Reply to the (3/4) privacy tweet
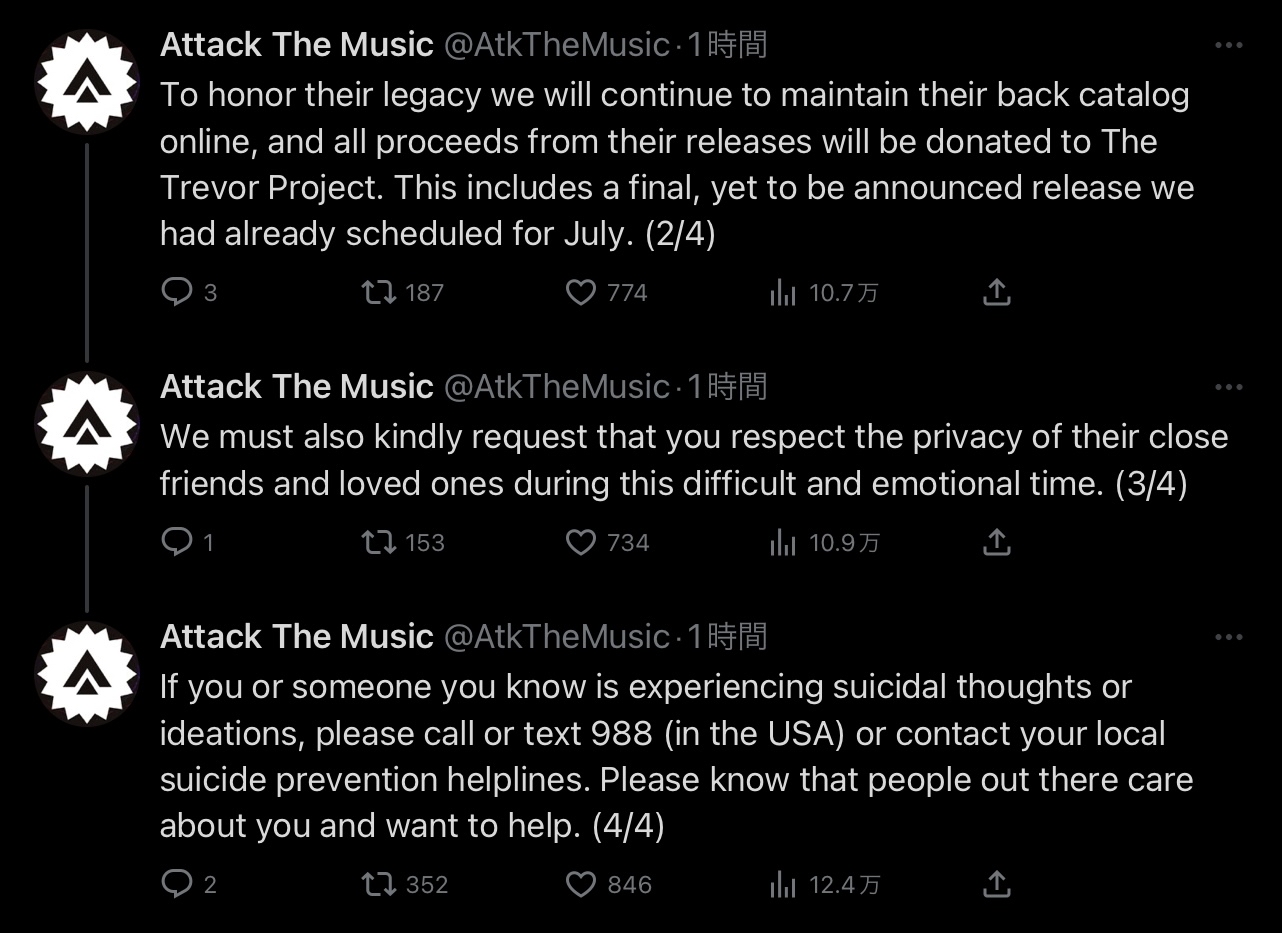1282x933 pixels. coord(177,542)
